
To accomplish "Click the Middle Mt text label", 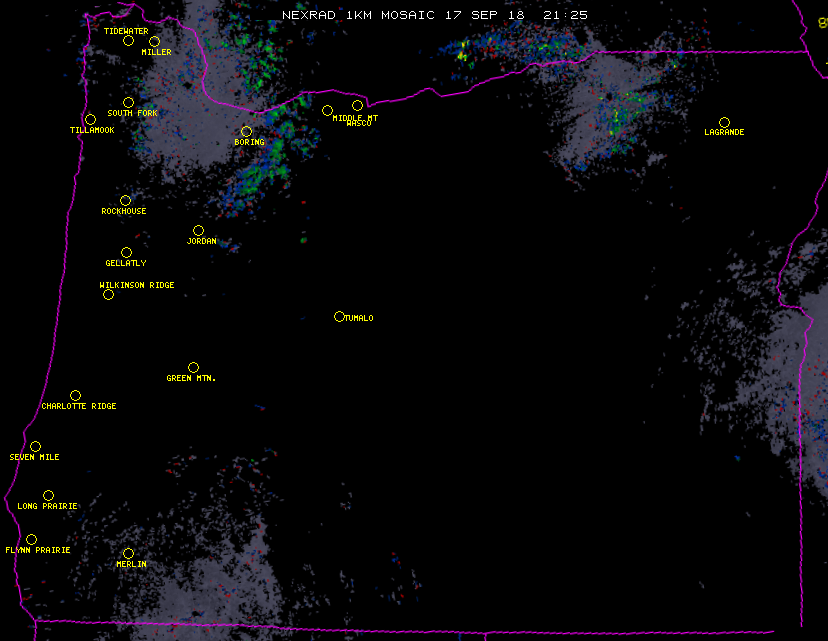I will [x=355, y=118].
